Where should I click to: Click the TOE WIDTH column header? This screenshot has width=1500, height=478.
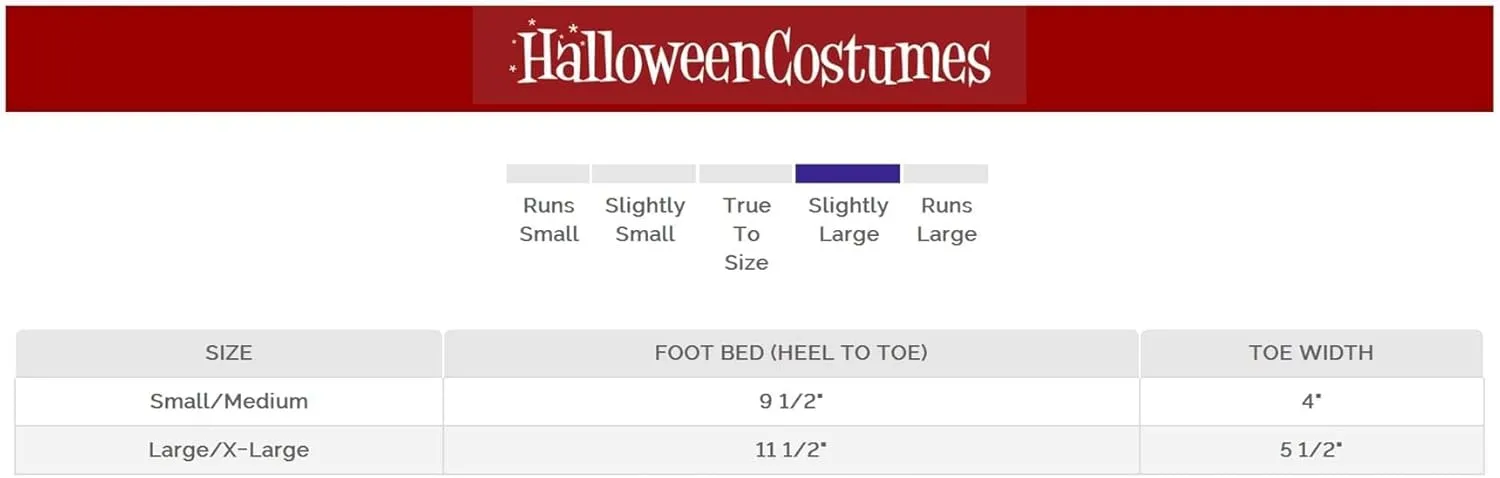[x=1311, y=353]
